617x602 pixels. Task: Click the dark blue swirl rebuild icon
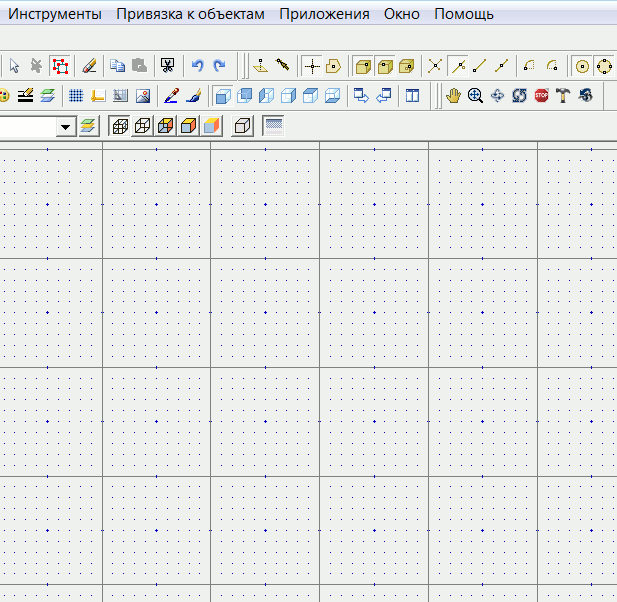586,96
